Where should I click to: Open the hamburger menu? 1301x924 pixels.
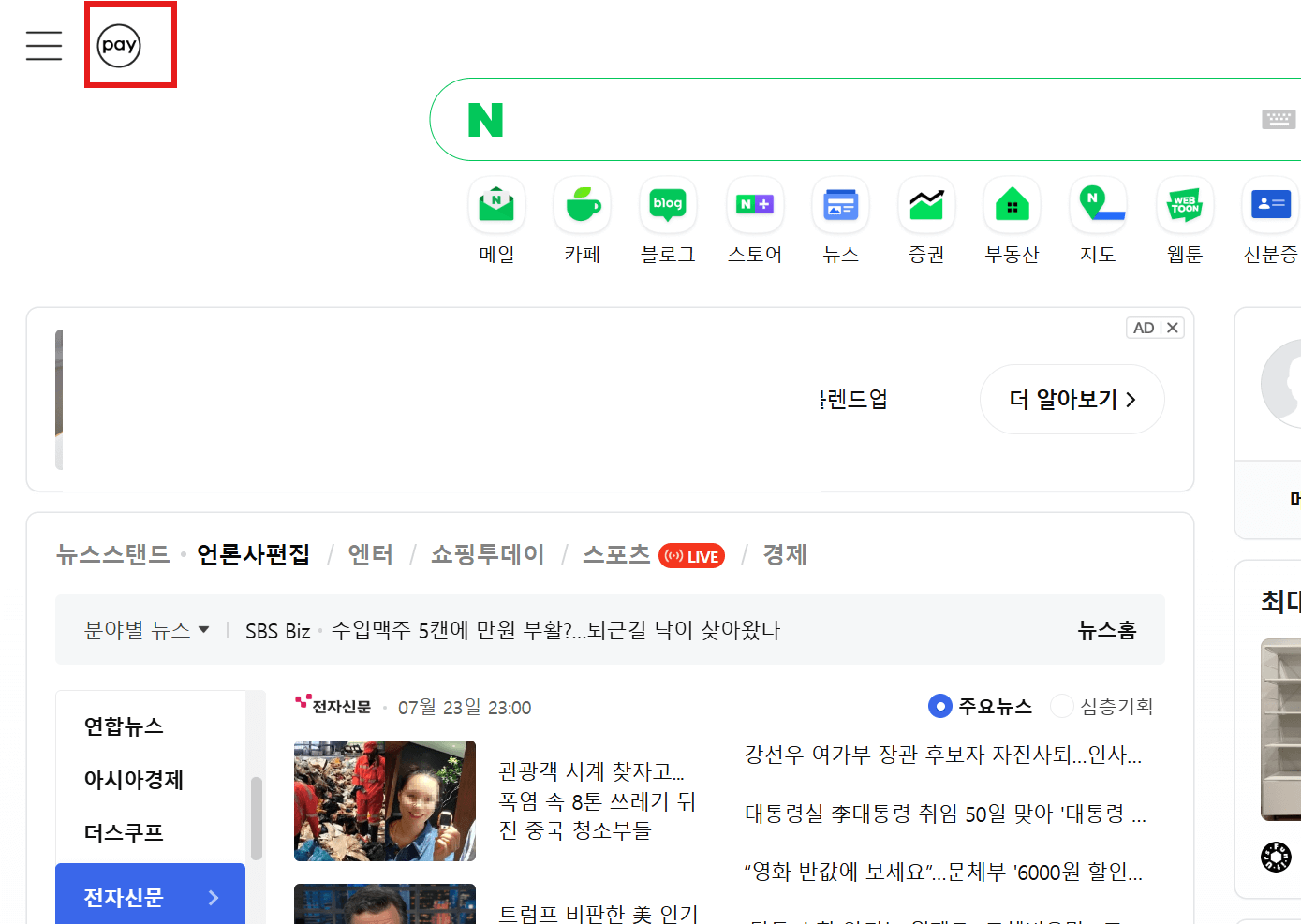click(x=44, y=45)
